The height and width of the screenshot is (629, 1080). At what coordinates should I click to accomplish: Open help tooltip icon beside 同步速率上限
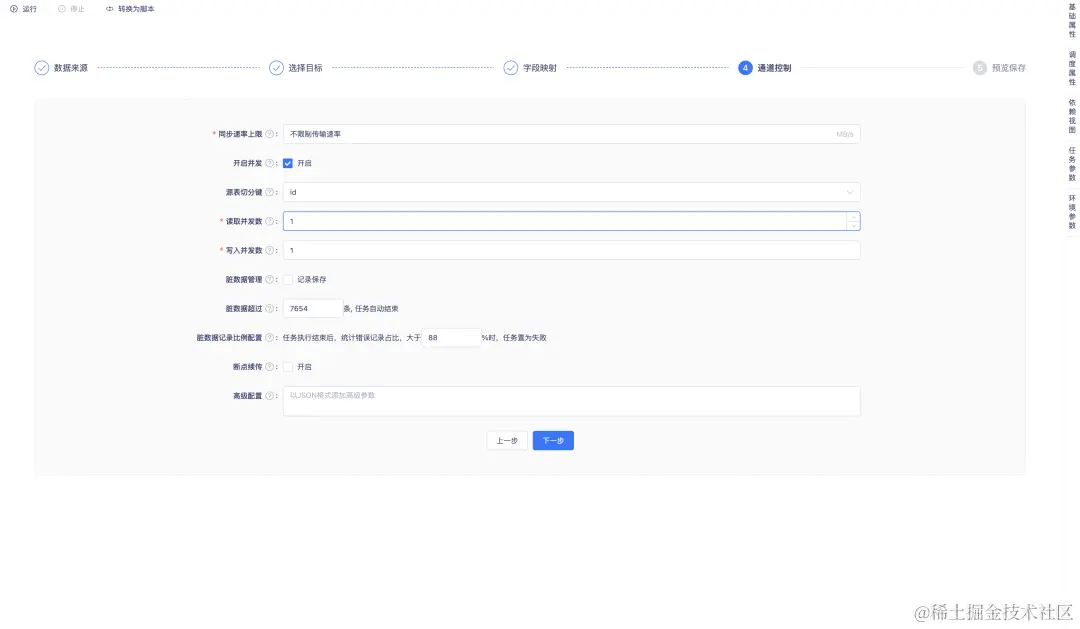coord(269,134)
